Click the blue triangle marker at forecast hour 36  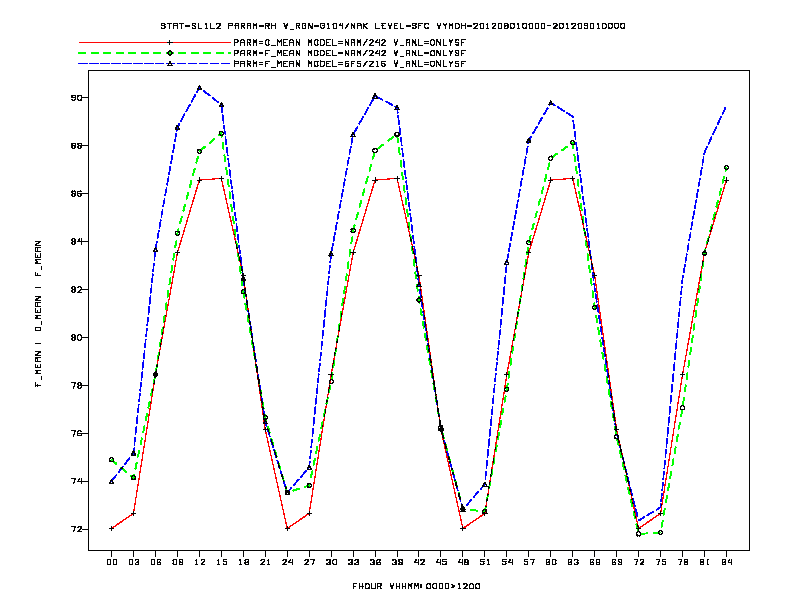click(375, 96)
